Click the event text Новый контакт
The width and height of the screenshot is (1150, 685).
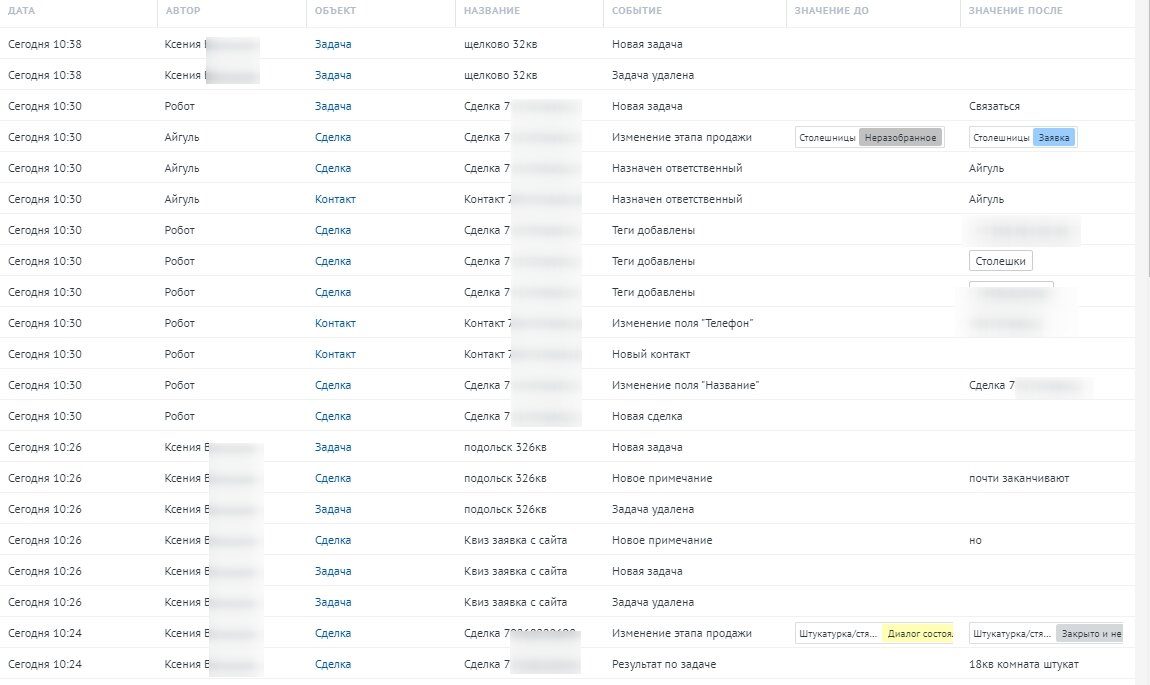pos(651,354)
